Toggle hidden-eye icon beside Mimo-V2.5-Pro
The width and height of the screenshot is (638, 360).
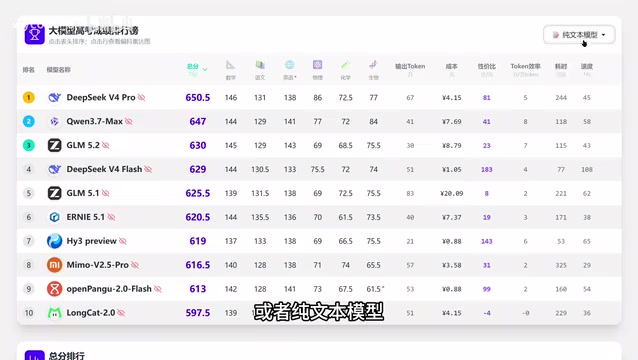point(135,265)
